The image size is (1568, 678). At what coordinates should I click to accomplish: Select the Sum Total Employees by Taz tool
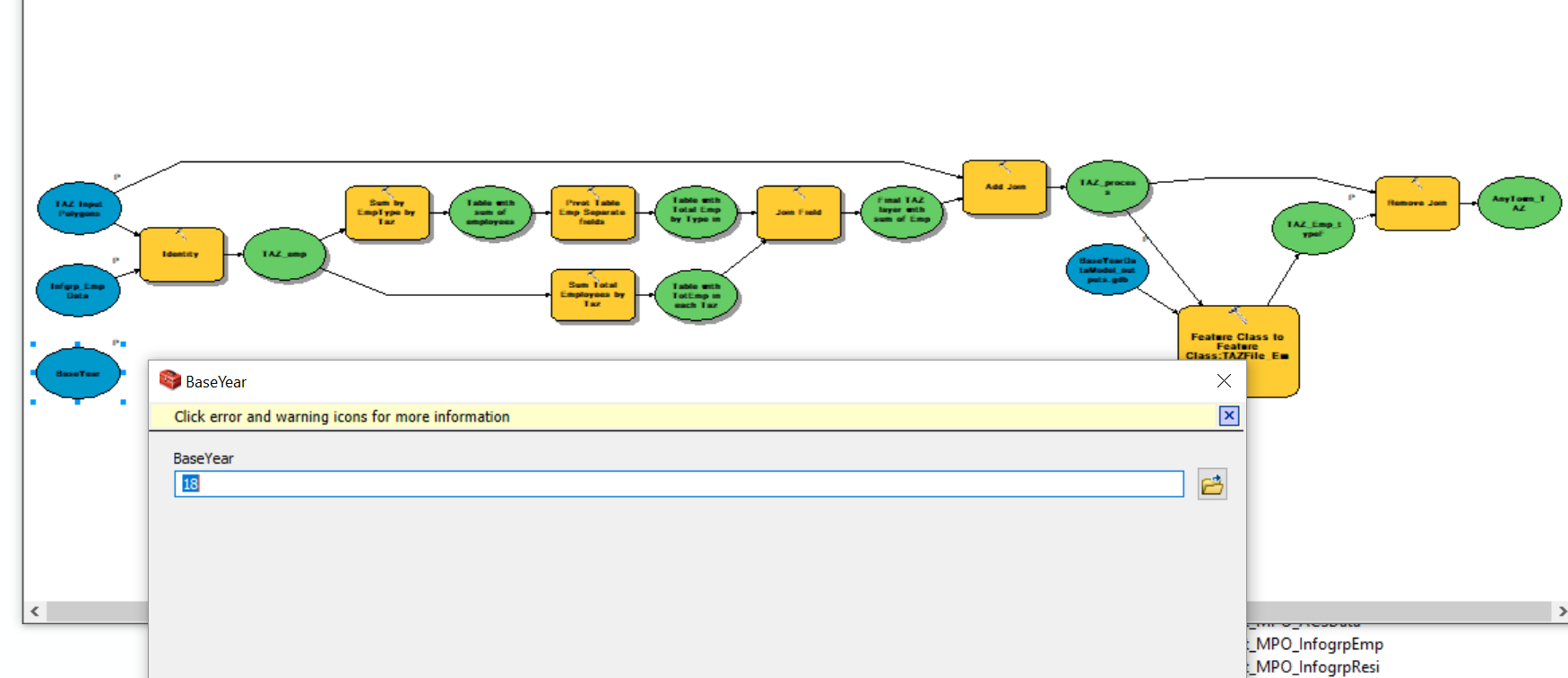point(593,295)
